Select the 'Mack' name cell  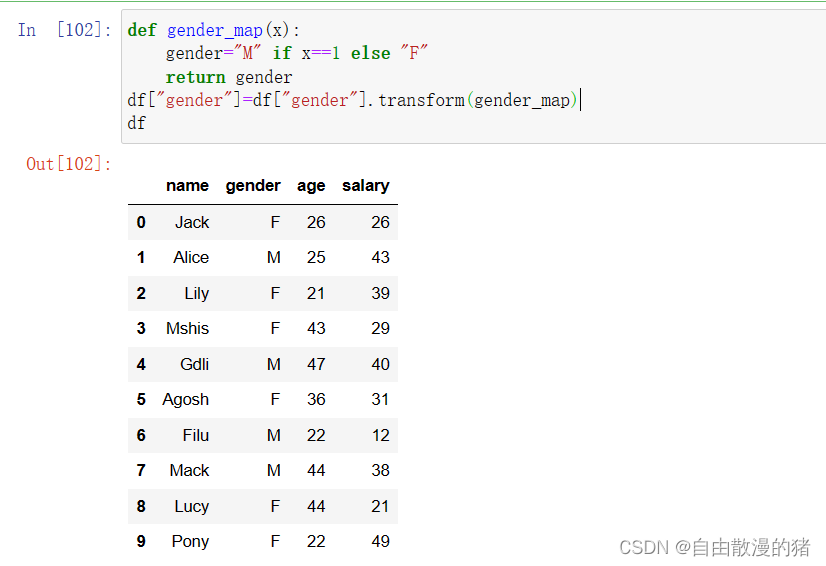[189, 470]
